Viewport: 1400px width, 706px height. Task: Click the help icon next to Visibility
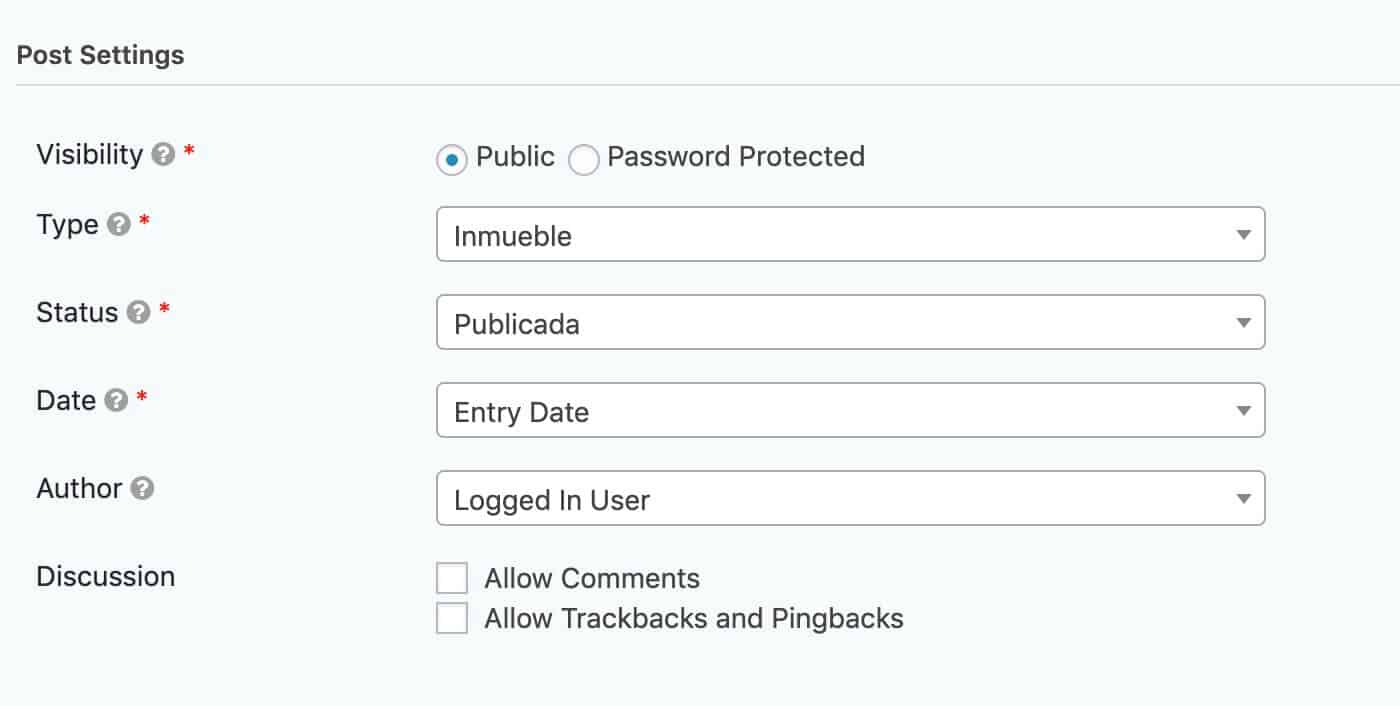163,156
